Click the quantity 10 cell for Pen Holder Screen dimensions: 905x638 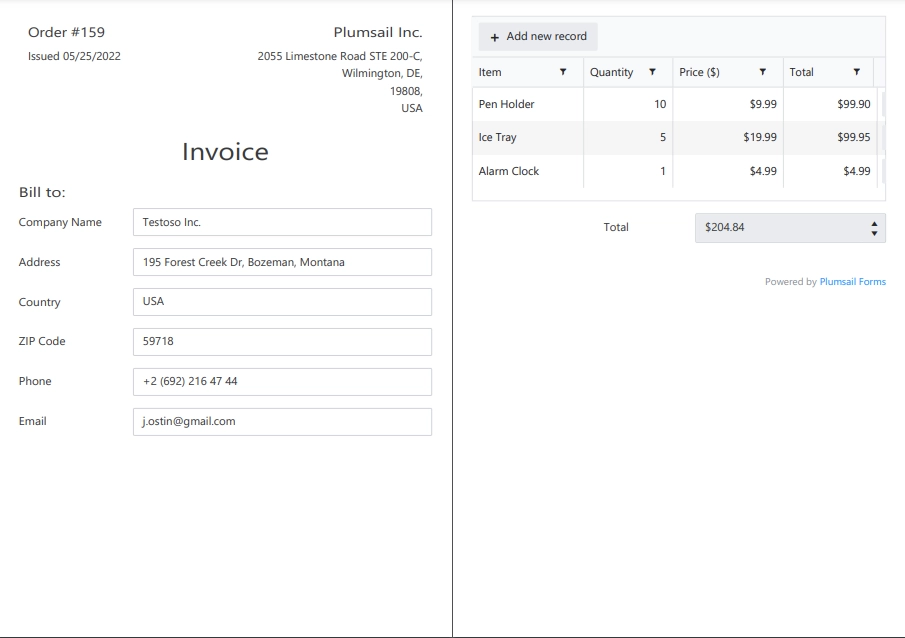(x=628, y=105)
